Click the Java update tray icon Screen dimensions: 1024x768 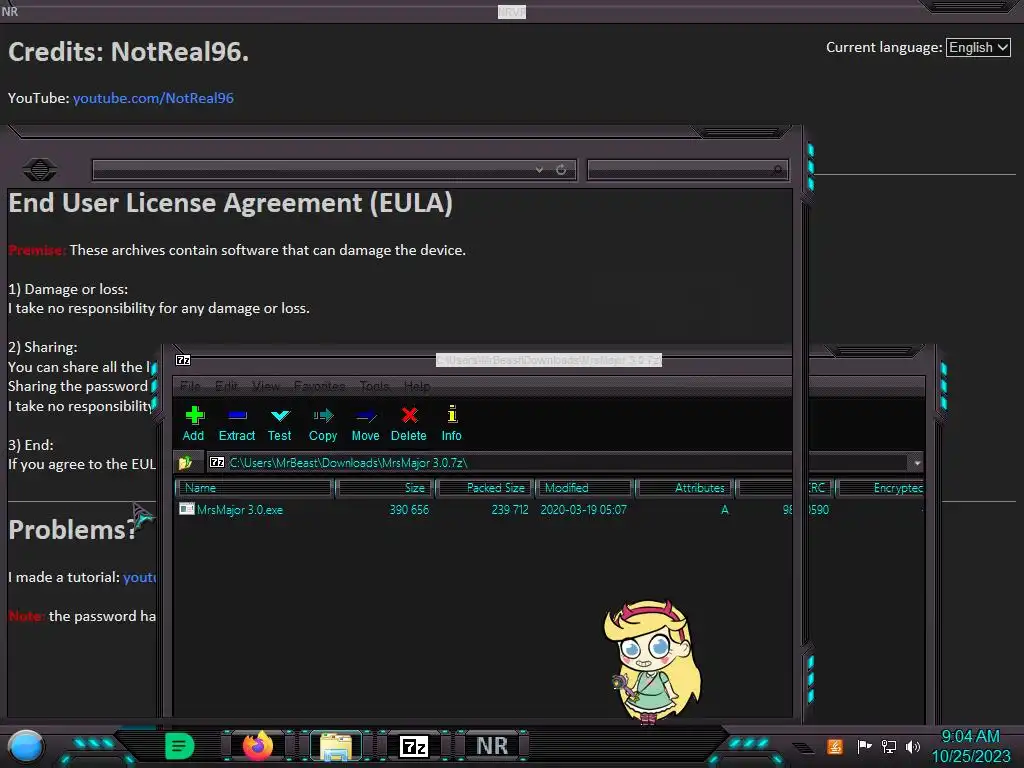835,746
